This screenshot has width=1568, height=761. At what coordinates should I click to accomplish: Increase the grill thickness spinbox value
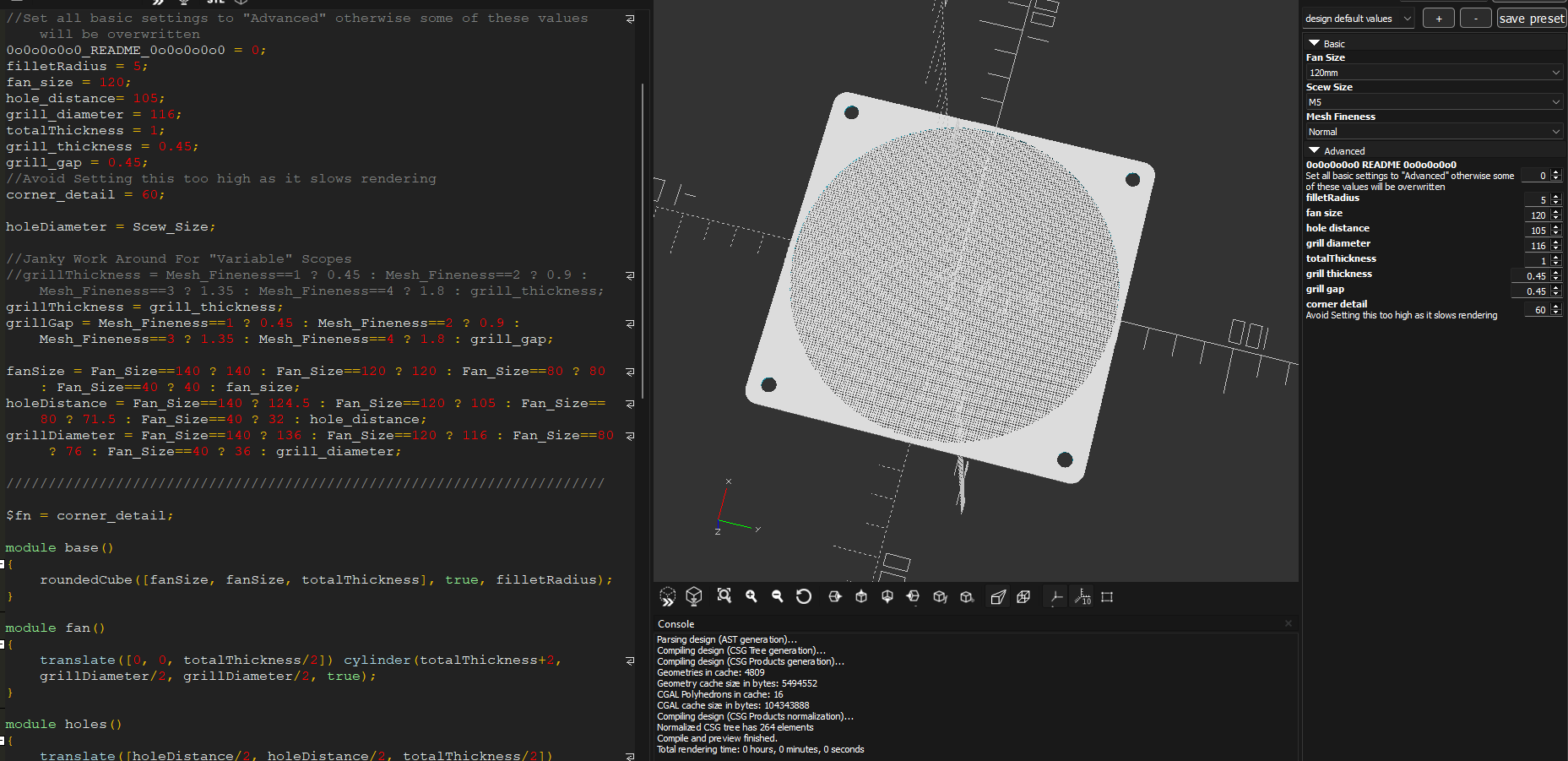coord(1556,273)
